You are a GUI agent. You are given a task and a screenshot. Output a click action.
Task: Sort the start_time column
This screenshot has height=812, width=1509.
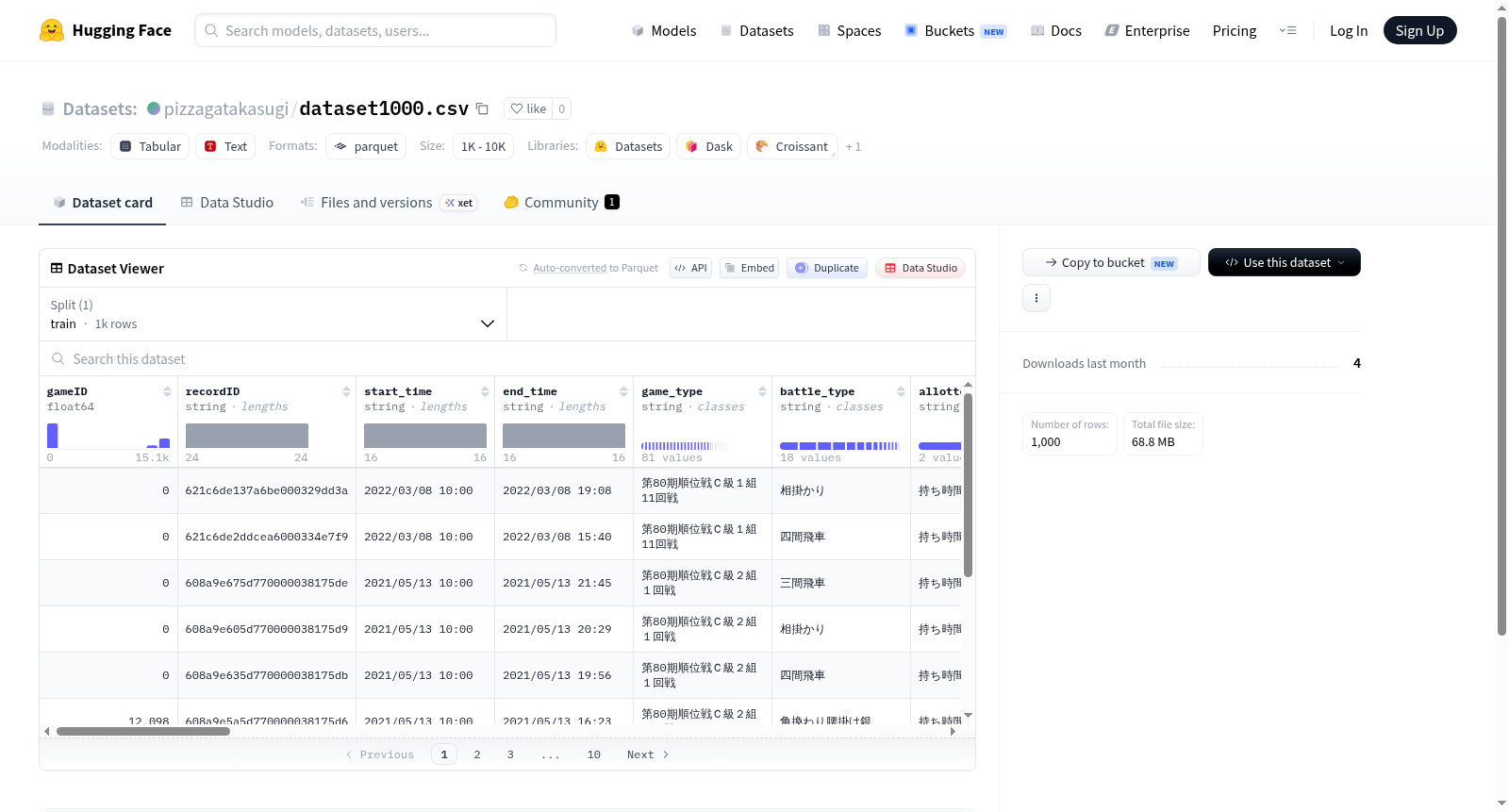click(x=485, y=391)
